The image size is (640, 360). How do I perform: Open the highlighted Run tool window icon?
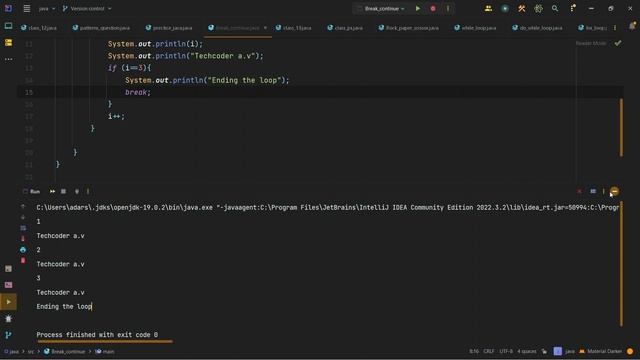(x=8, y=302)
